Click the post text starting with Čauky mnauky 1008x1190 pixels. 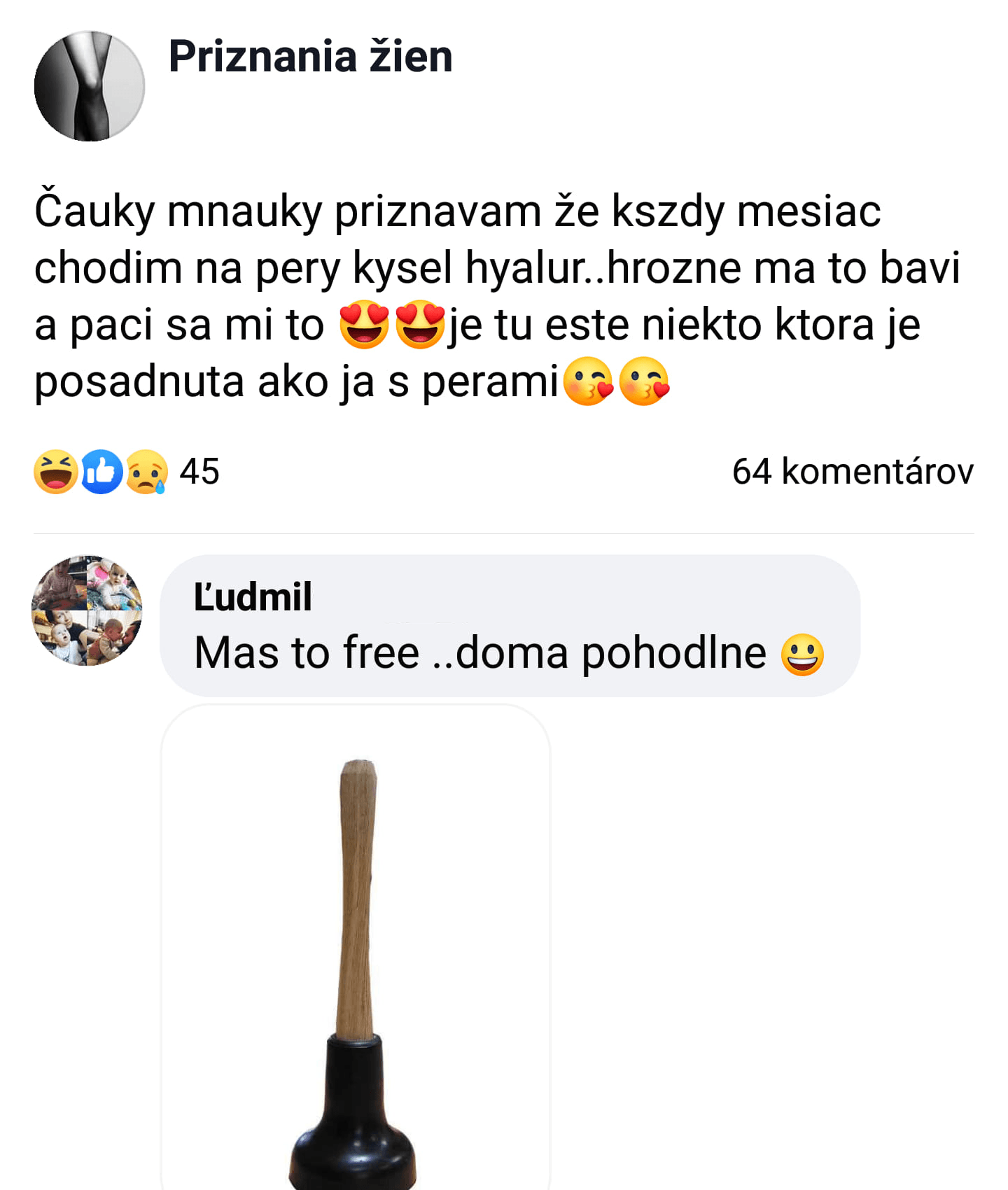(497, 295)
